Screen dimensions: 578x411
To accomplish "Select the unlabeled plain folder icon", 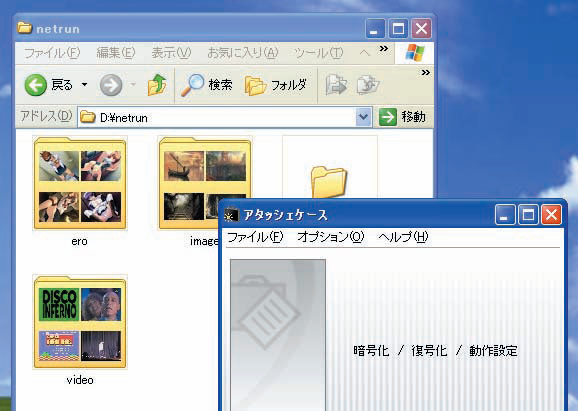I will pos(329,182).
